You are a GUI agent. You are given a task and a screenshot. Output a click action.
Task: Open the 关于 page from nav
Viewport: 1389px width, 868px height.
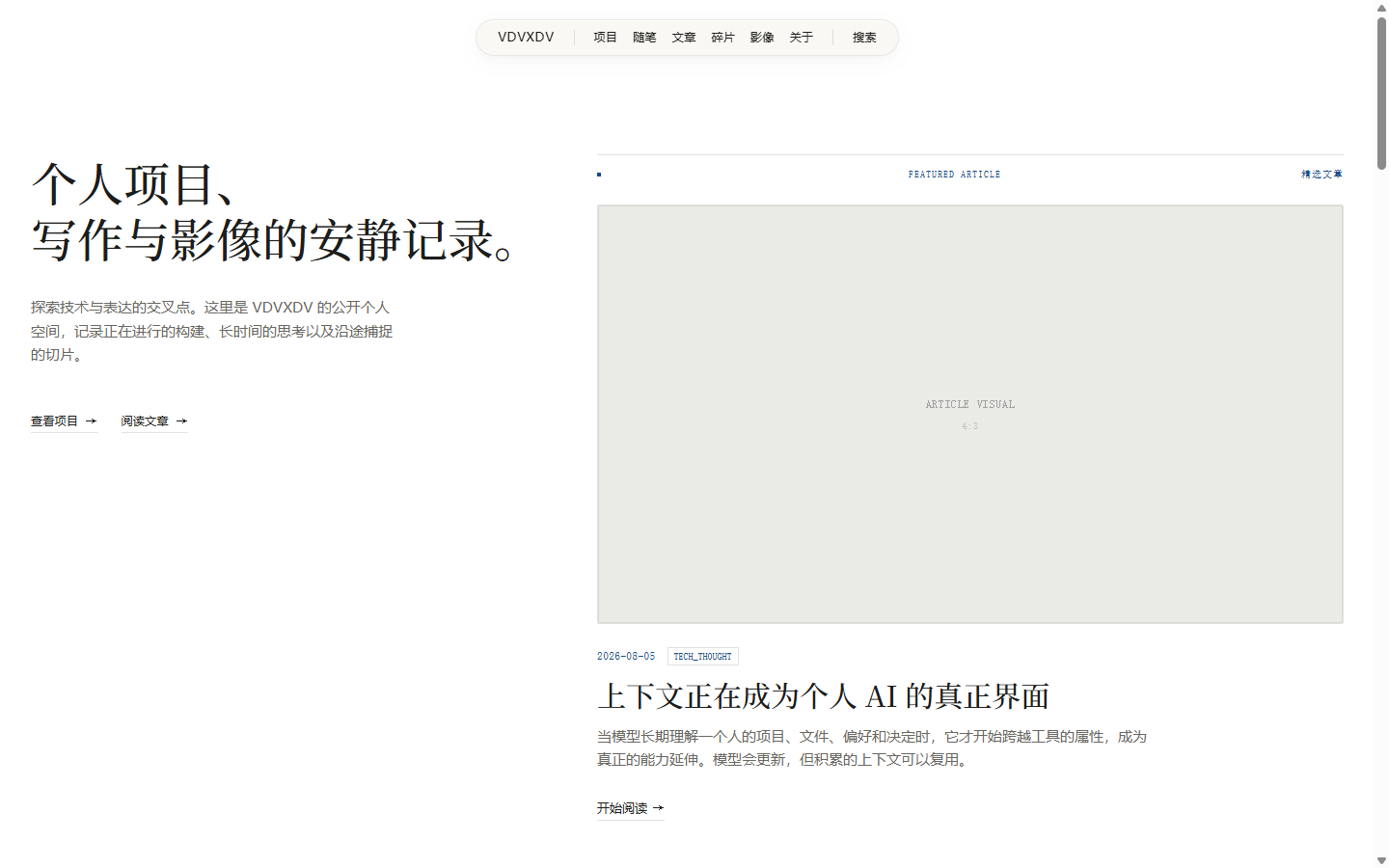[x=802, y=38]
